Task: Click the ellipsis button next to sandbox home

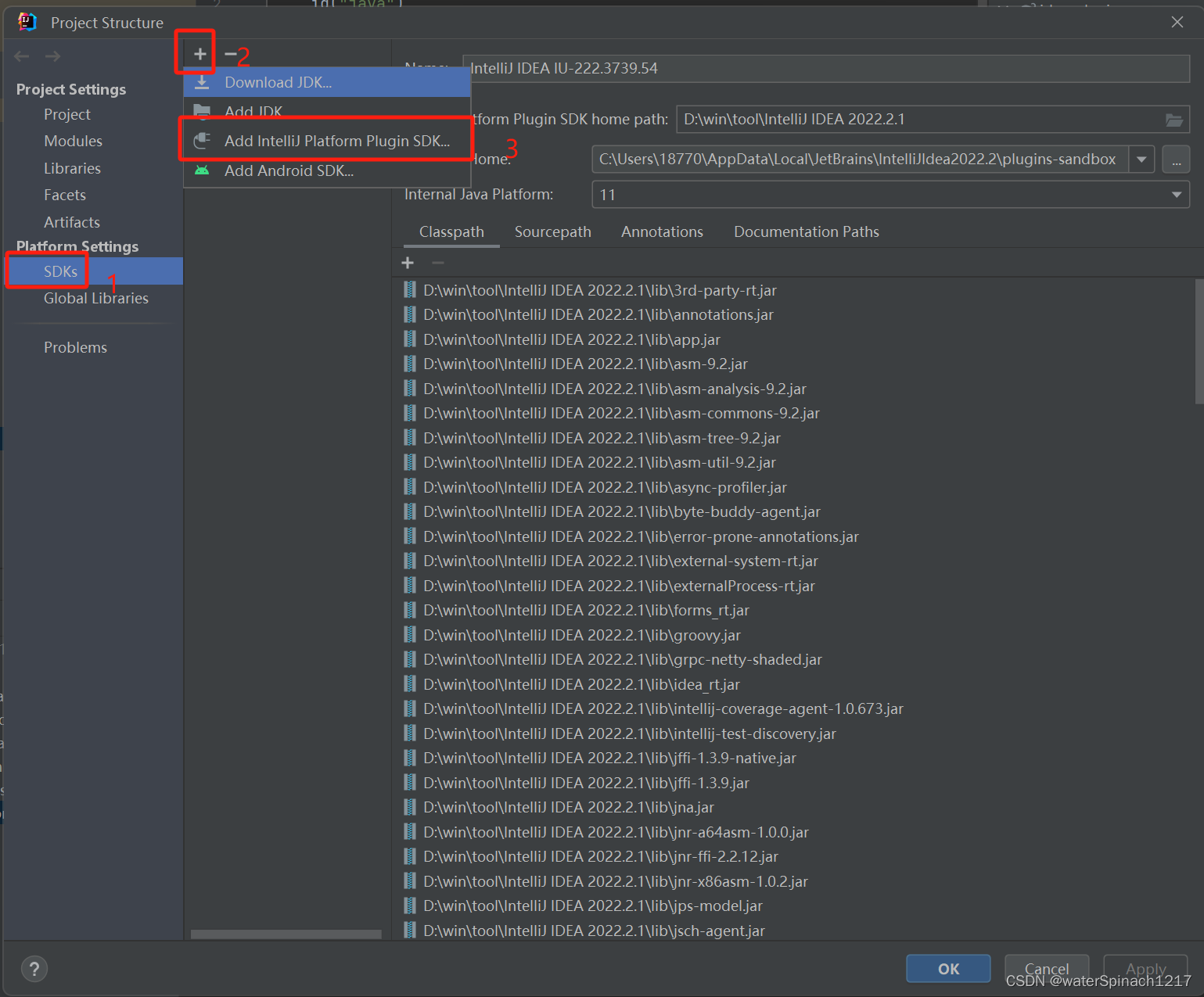Action: [x=1176, y=160]
